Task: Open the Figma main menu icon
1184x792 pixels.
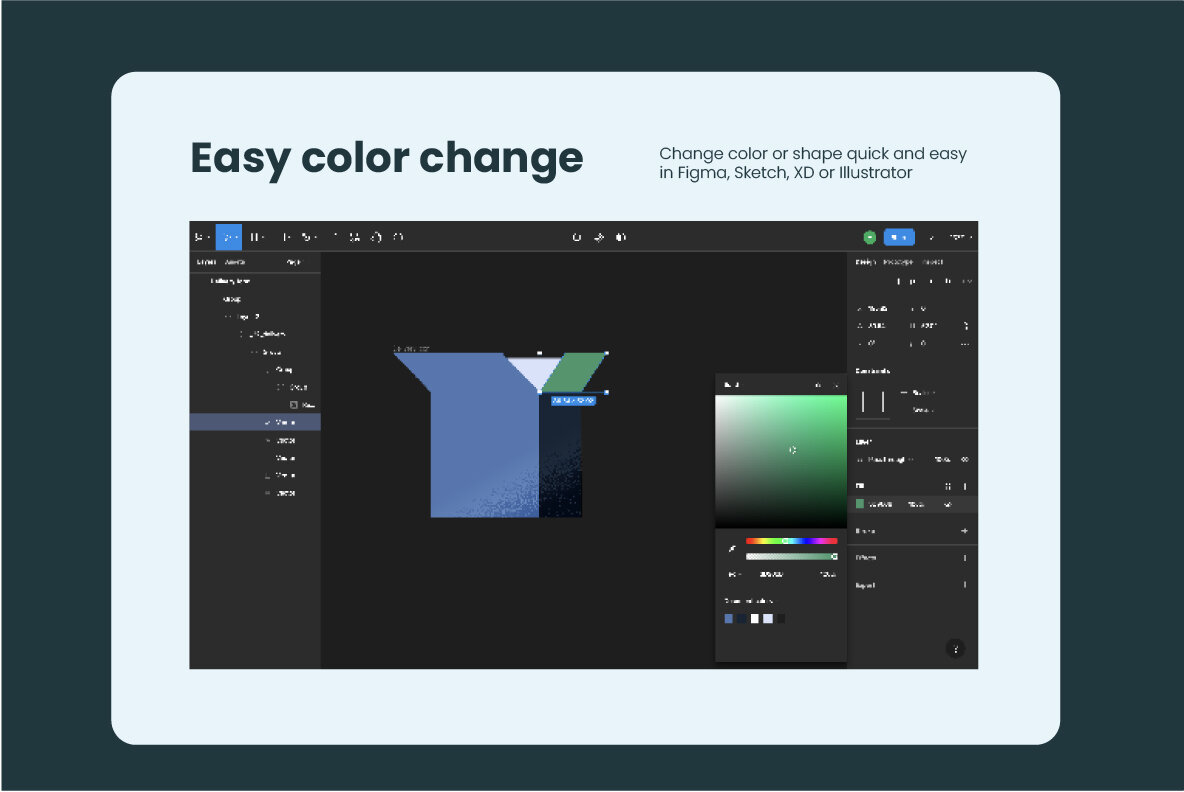Action: pos(200,237)
